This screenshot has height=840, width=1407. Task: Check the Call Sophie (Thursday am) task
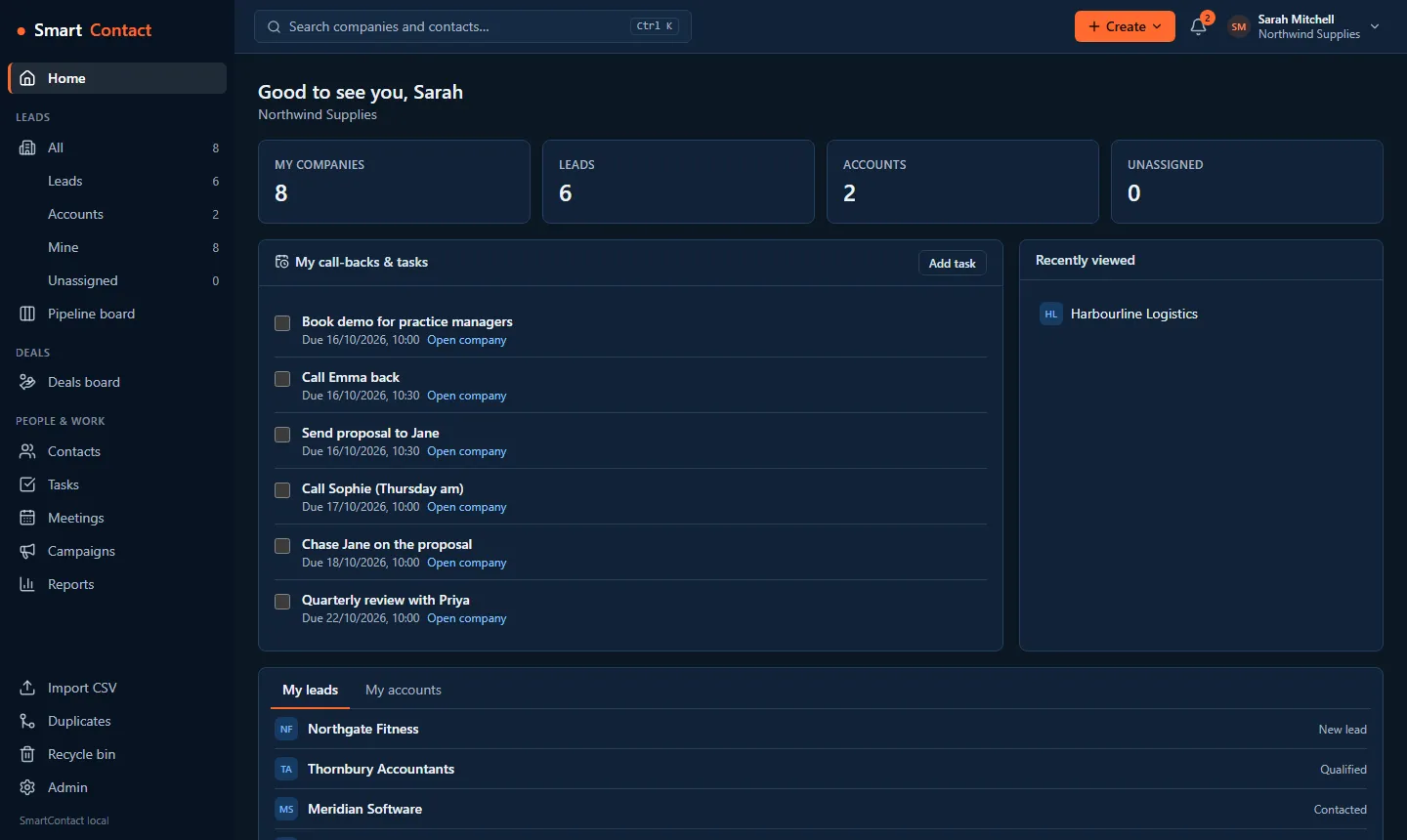[282, 490]
